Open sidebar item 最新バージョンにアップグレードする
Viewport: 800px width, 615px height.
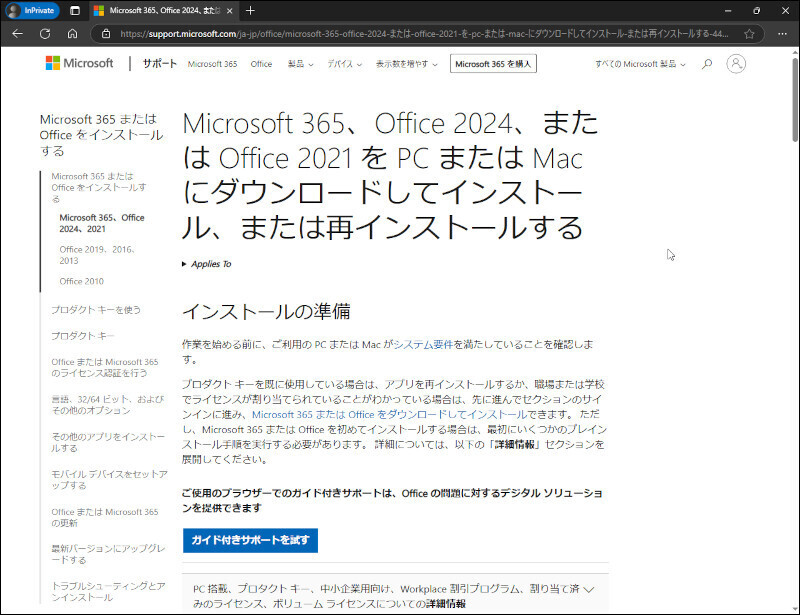108,554
